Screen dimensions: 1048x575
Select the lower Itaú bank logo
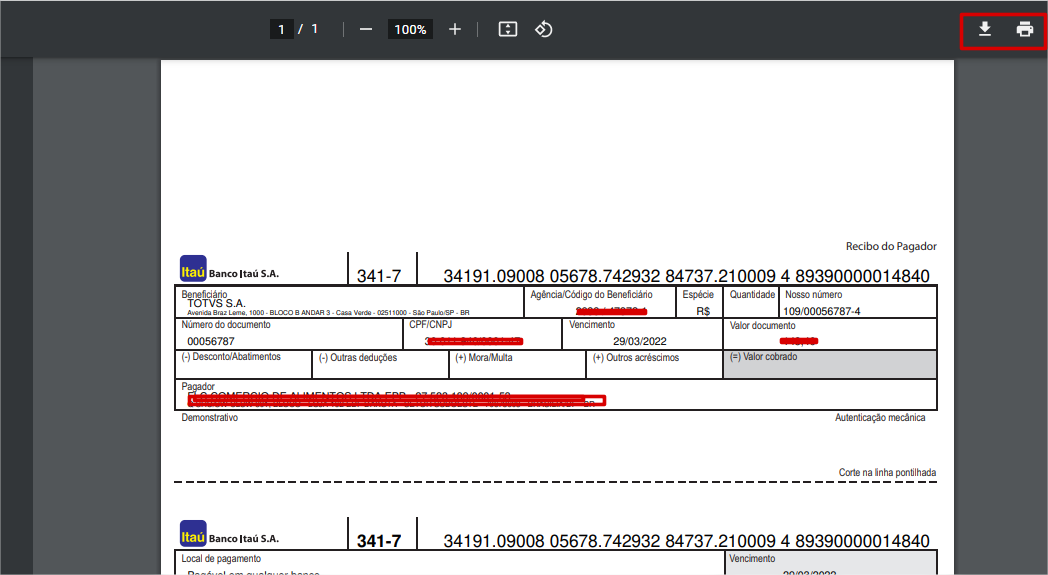[x=193, y=534]
